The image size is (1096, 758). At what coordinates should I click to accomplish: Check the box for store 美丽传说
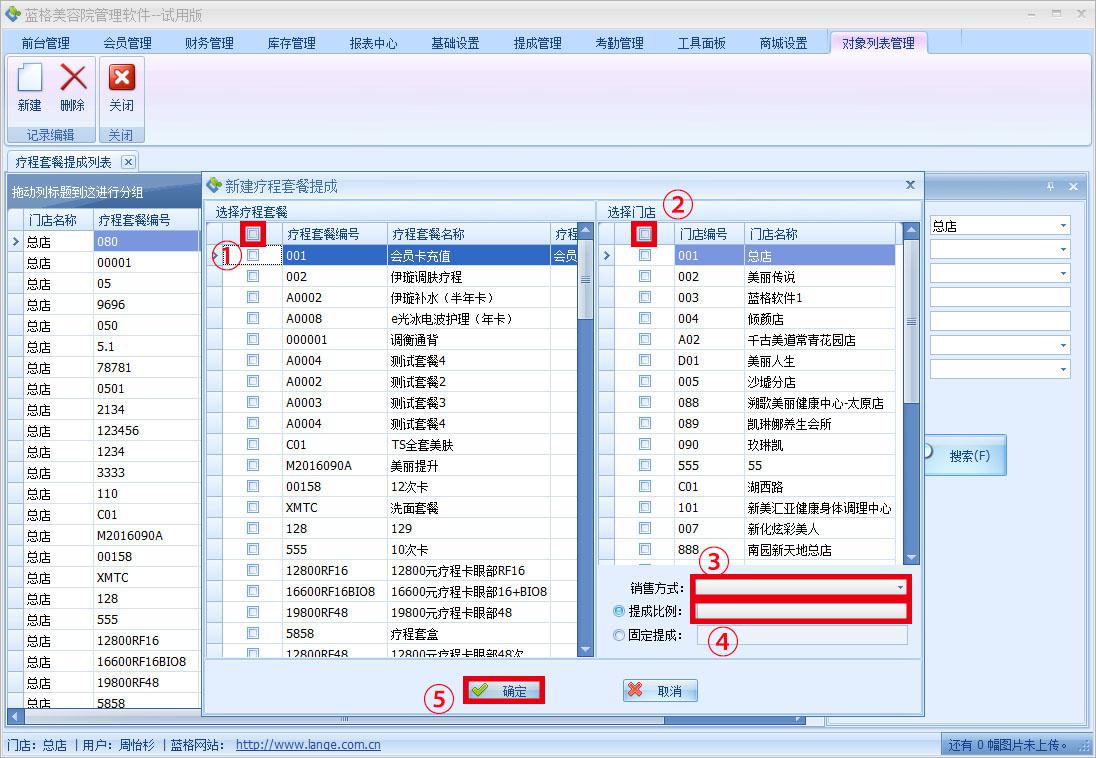pos(644,276)
